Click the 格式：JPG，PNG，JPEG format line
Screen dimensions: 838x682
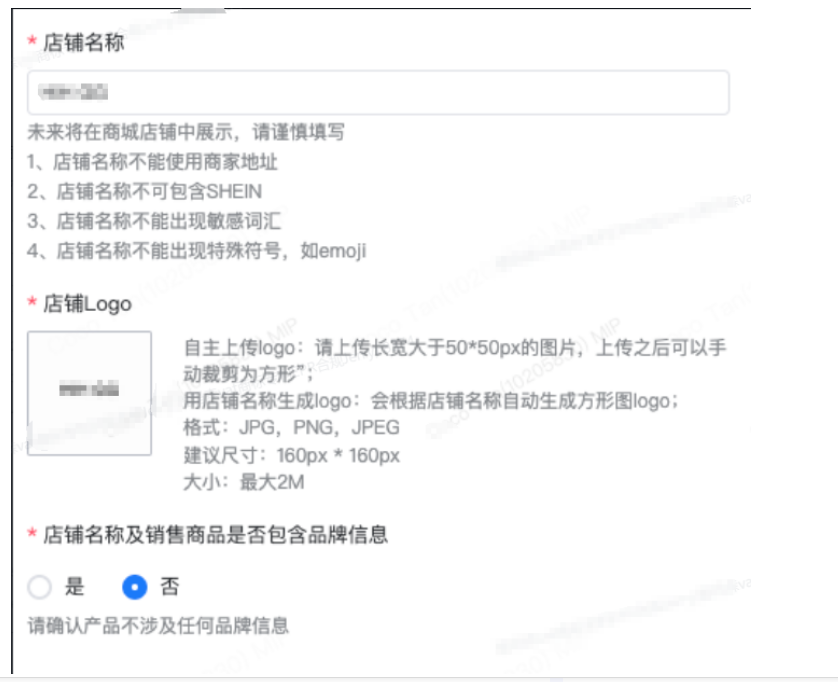pyautogui.click(x=291, y=428)
